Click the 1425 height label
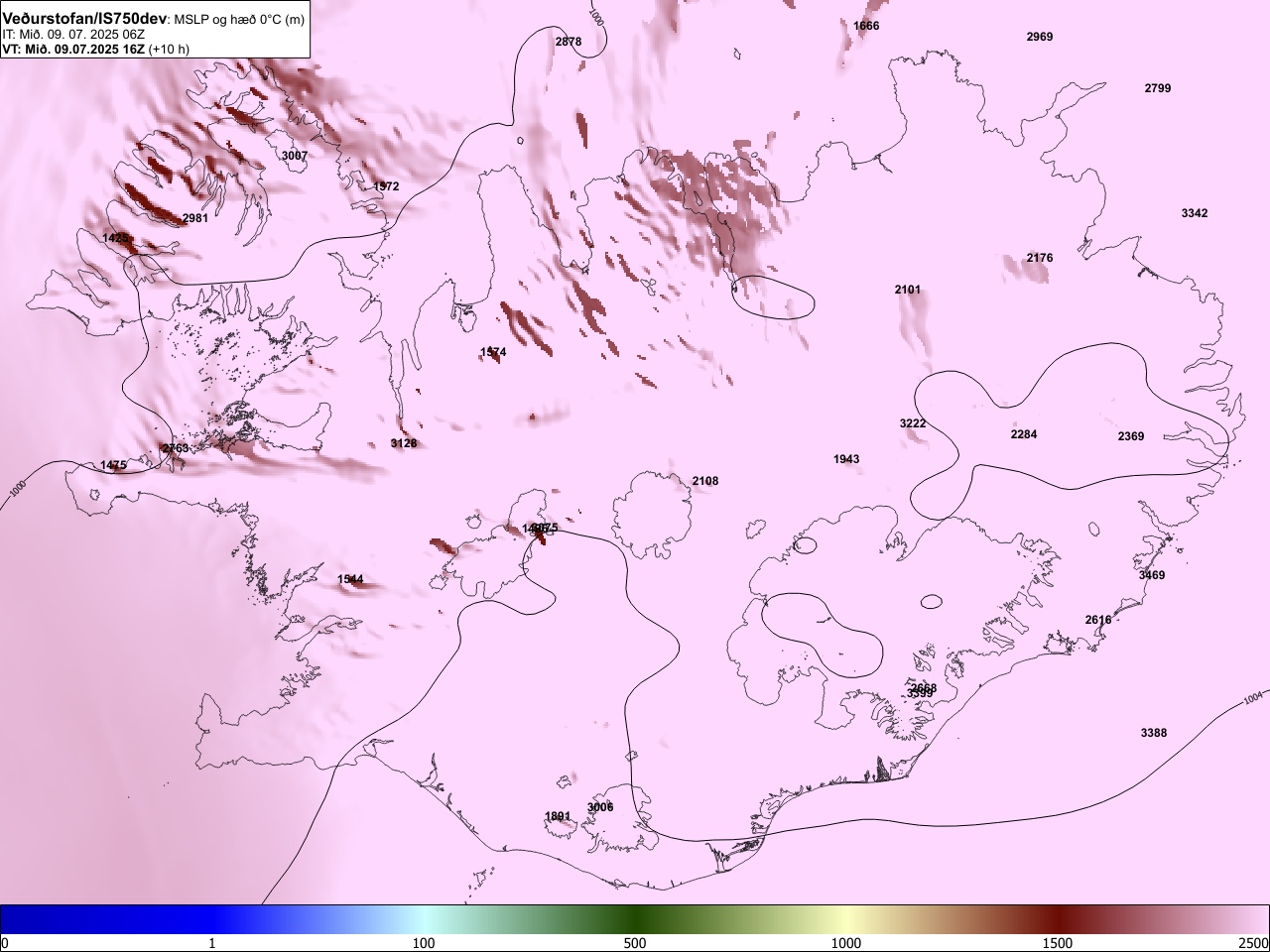This screenshot has height=952, width=1270. [116, 238]
